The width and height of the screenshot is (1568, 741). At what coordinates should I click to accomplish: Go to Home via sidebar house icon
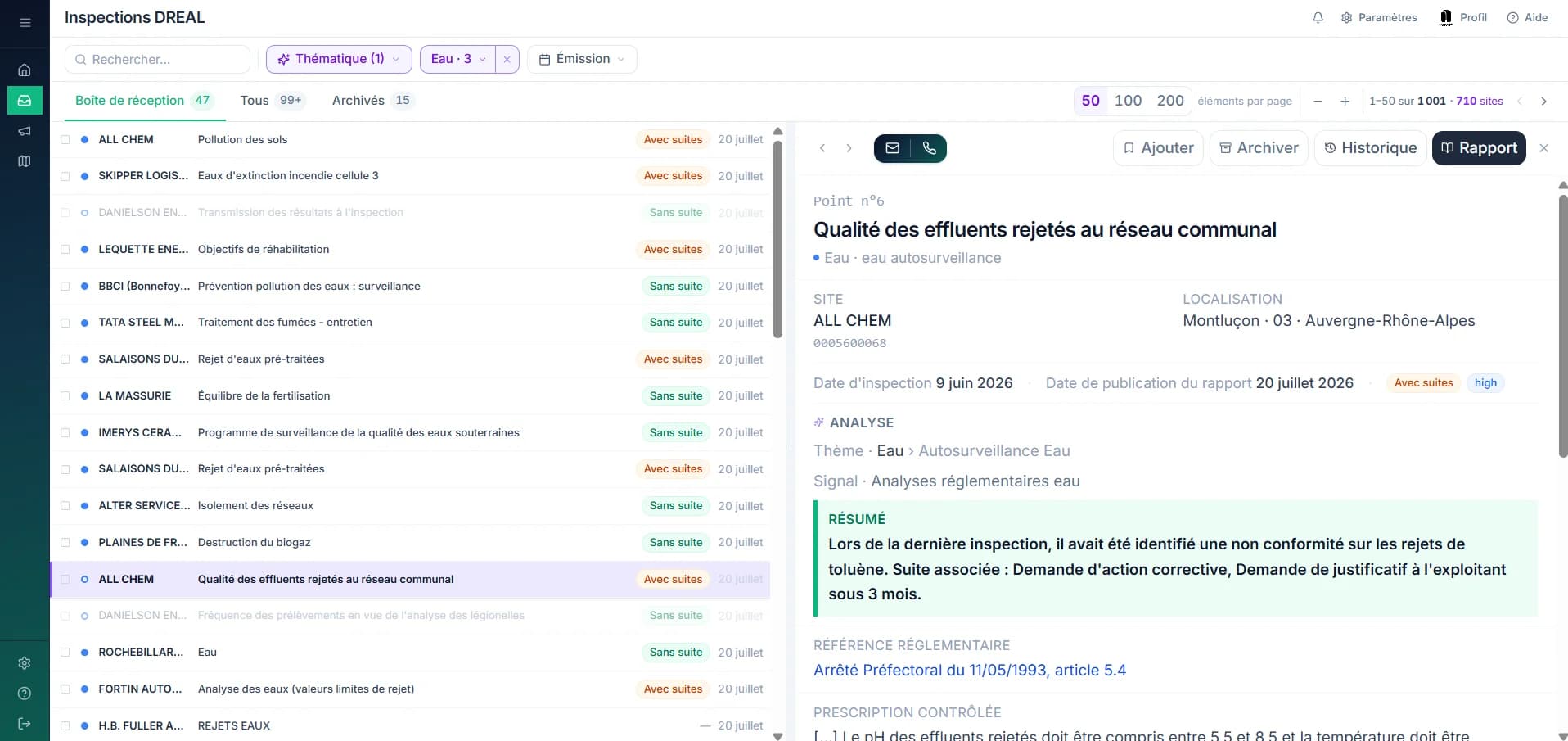(x=25, y=70)
